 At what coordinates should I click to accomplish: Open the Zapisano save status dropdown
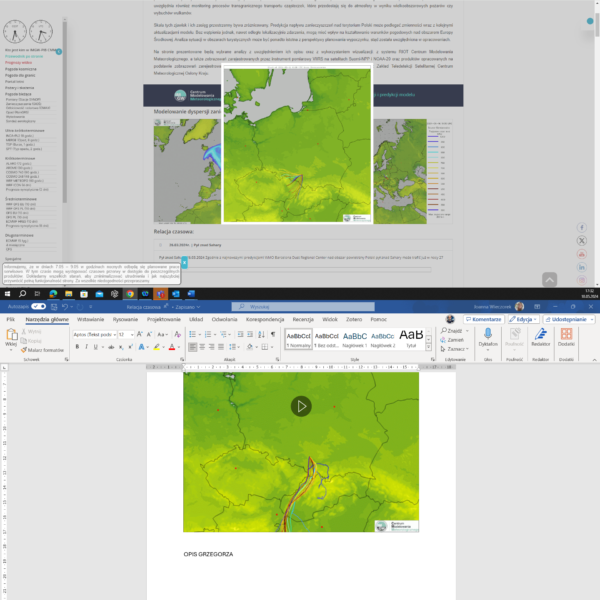tap(188, 307)
